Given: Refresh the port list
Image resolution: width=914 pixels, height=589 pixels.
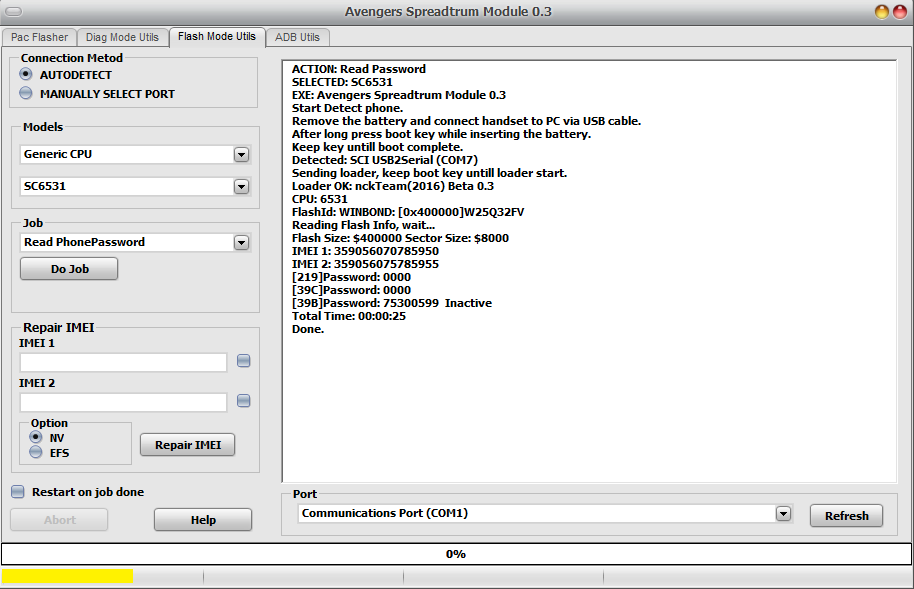Looking at the screenshot, I should point(846,516).
